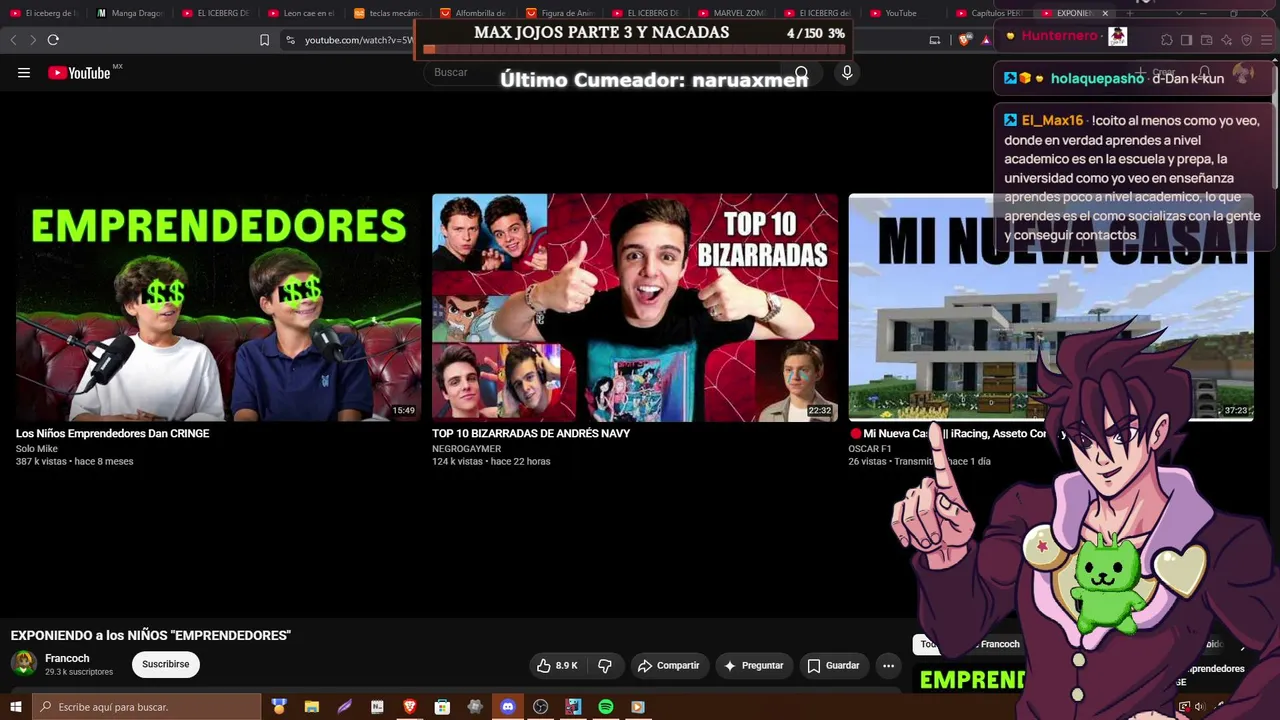Open the medal icon app in taskbar
The height and width of the screenshot is (720, 1280).
[x=279, y=707]
